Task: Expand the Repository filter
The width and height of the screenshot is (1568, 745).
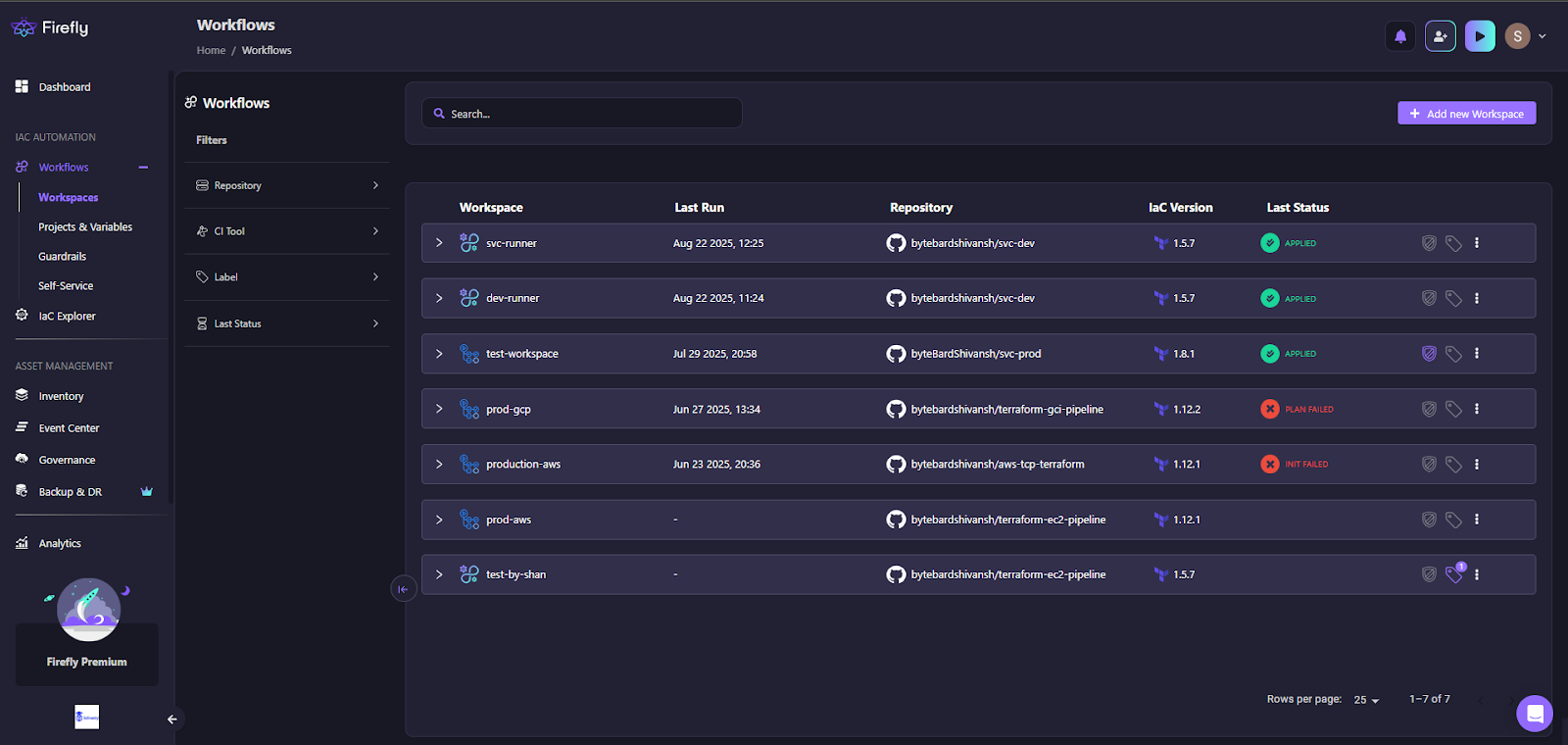Action: tap(287, 185)
